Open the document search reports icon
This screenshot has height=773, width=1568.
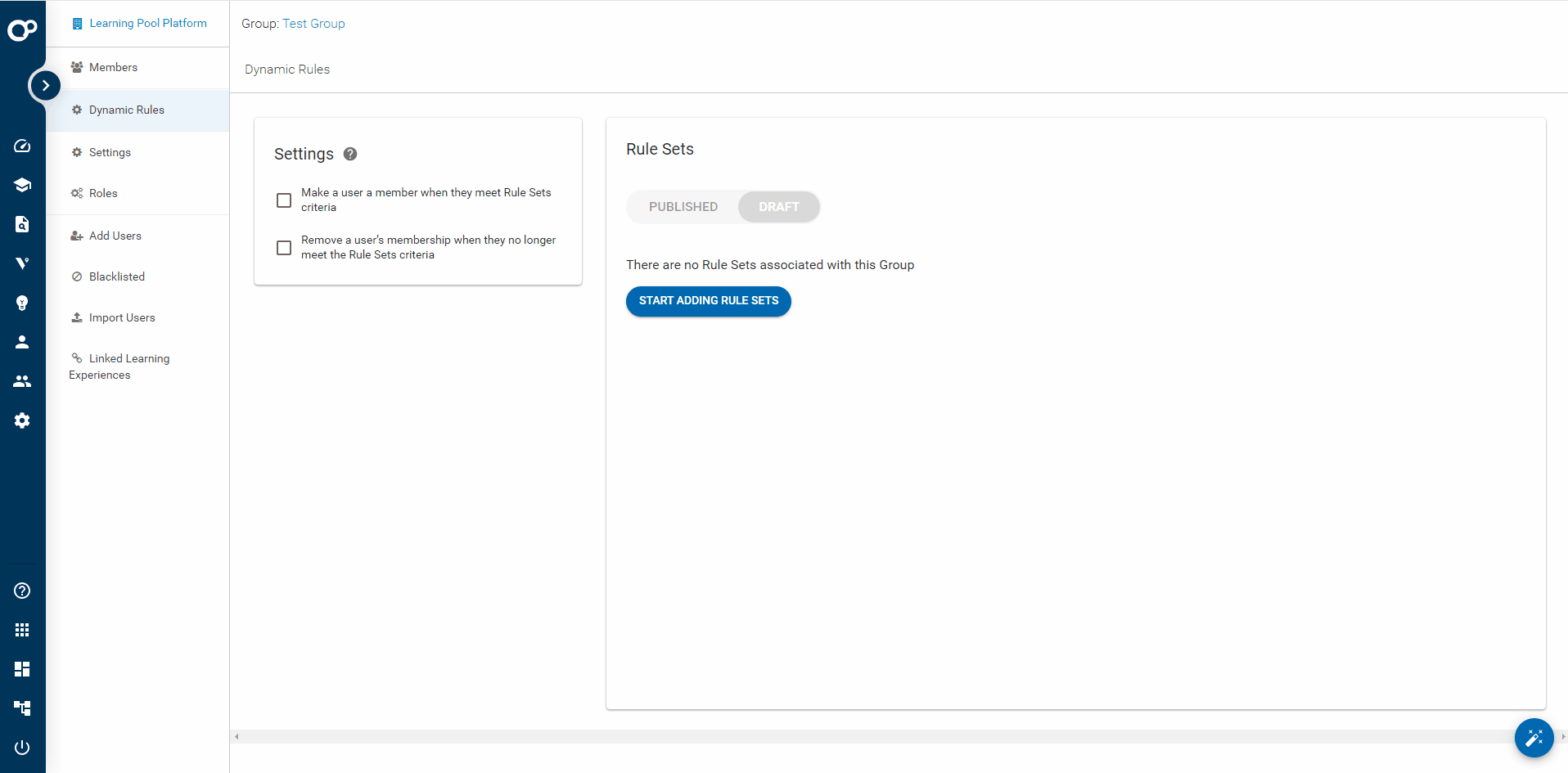[x=22, y=224]
